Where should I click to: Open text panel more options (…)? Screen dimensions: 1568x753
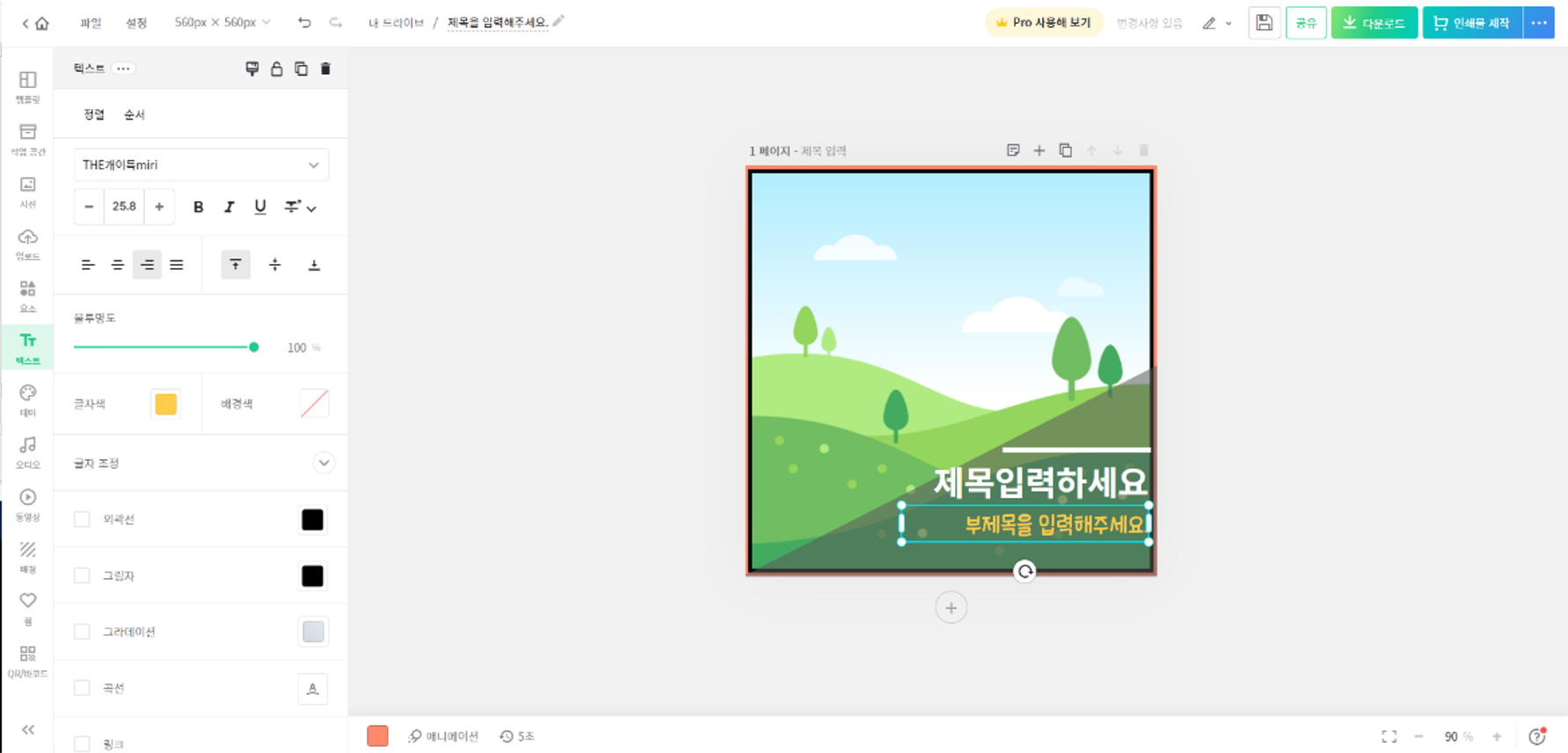123,68
